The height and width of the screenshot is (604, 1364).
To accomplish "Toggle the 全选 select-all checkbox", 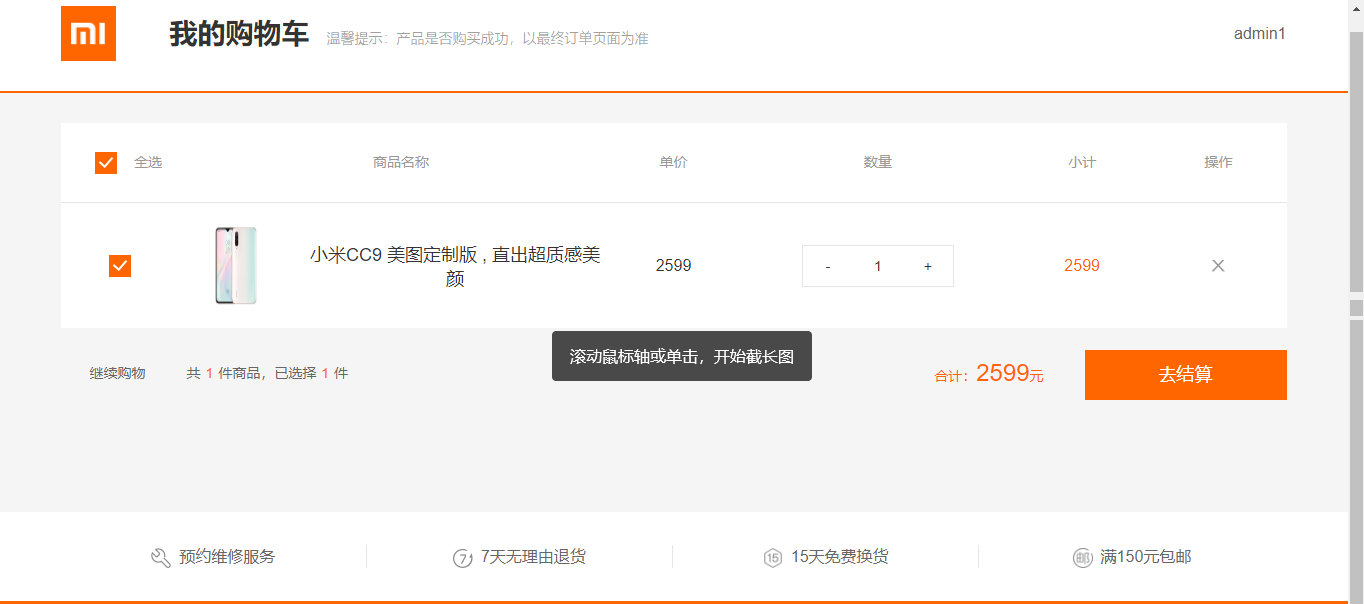I will click(x=106, y=162).
